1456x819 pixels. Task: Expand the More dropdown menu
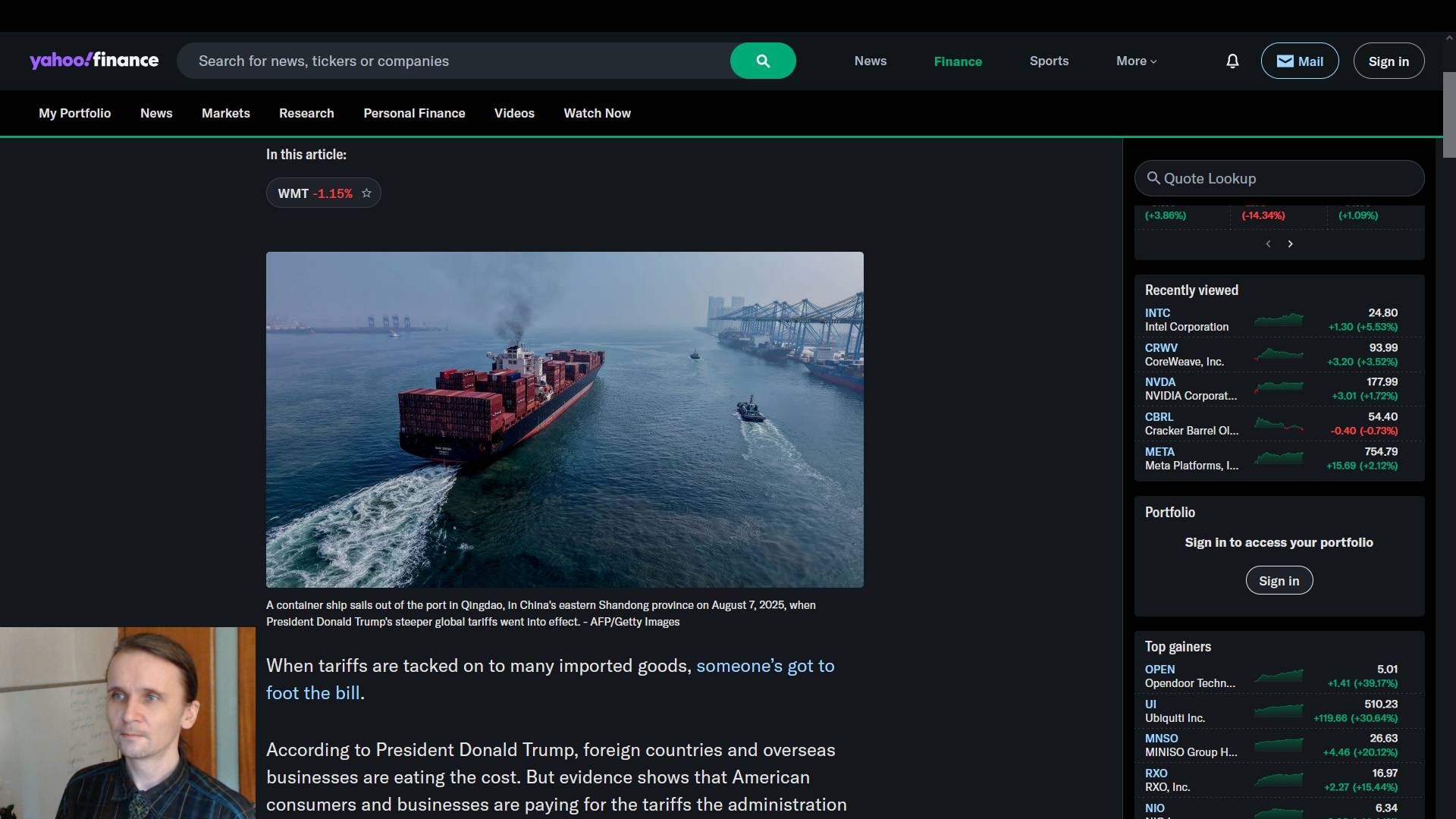point(1136,61)
